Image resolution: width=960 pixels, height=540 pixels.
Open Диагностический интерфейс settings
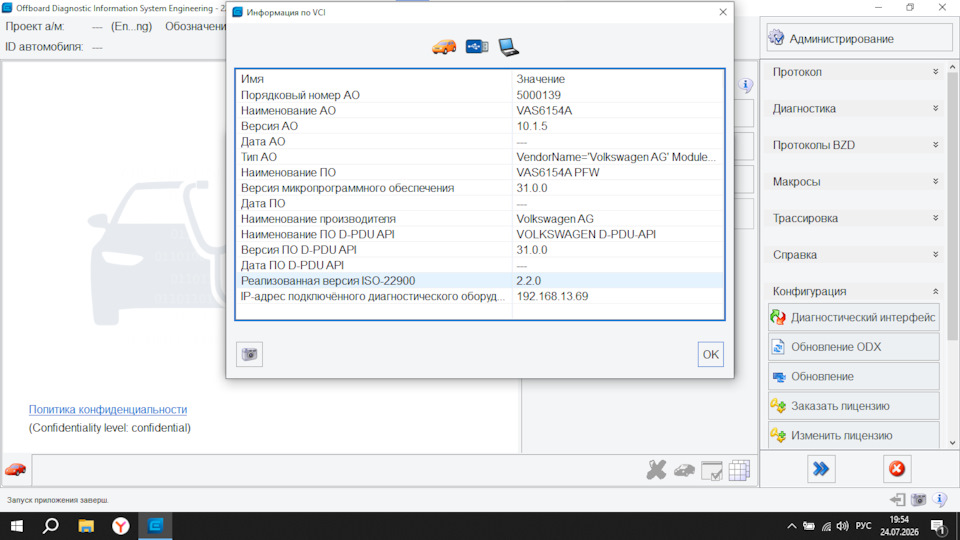(853, 317)
